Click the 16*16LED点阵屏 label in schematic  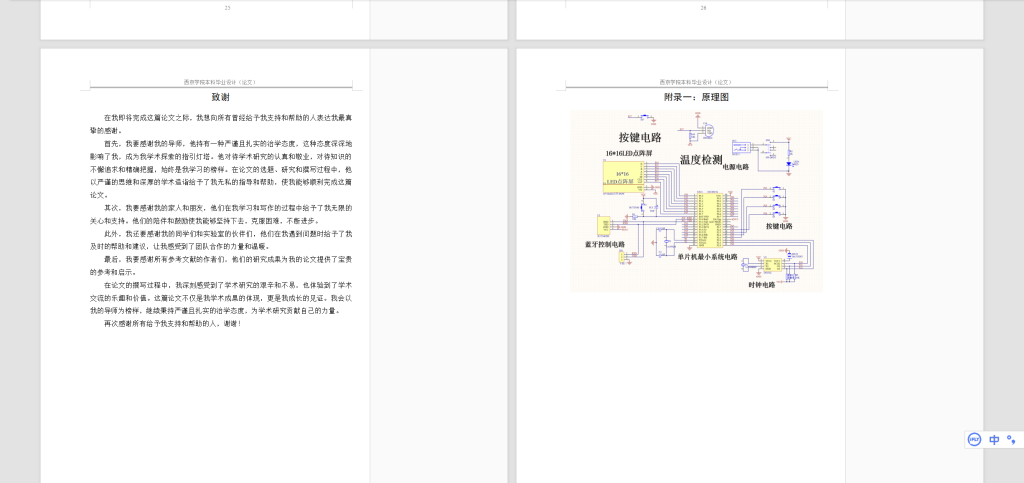click(x=628, y=153)
